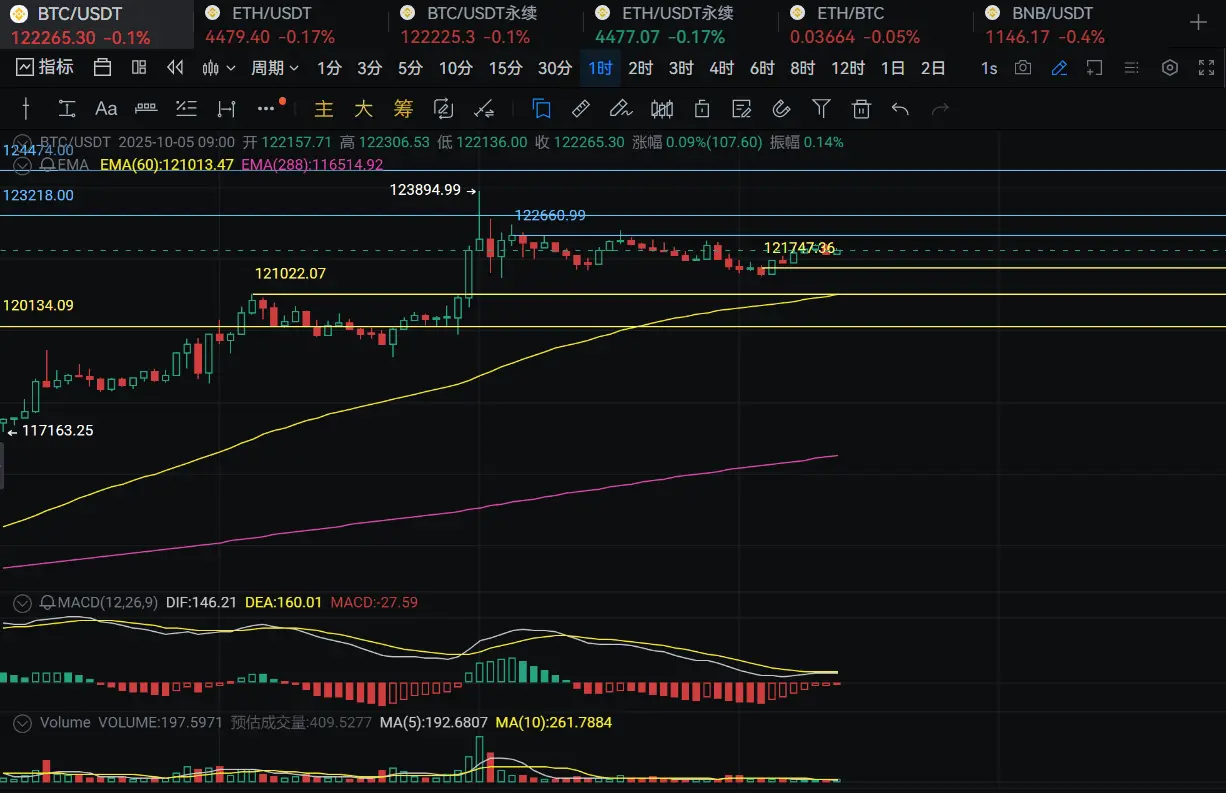
Task: Switch to ETH/BTC ticker tab
Action: (x=874, y=25)
